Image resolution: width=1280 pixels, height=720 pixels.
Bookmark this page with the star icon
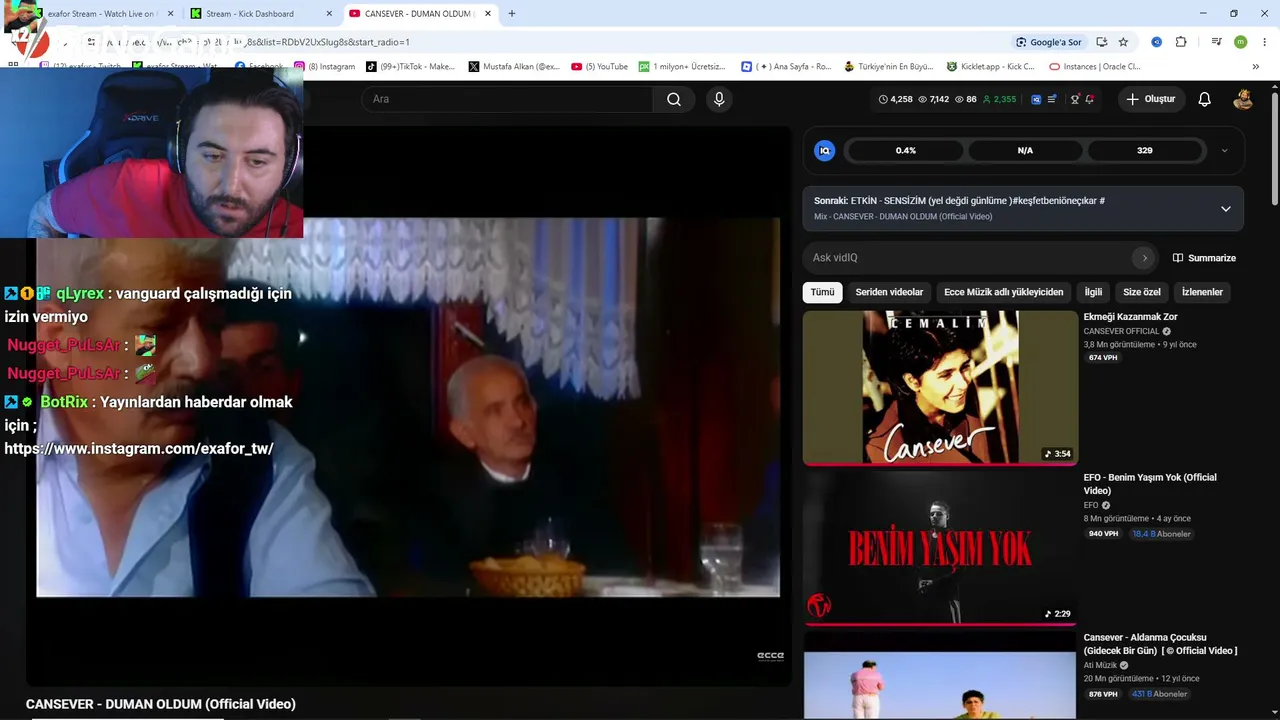tap(1123, 42)
